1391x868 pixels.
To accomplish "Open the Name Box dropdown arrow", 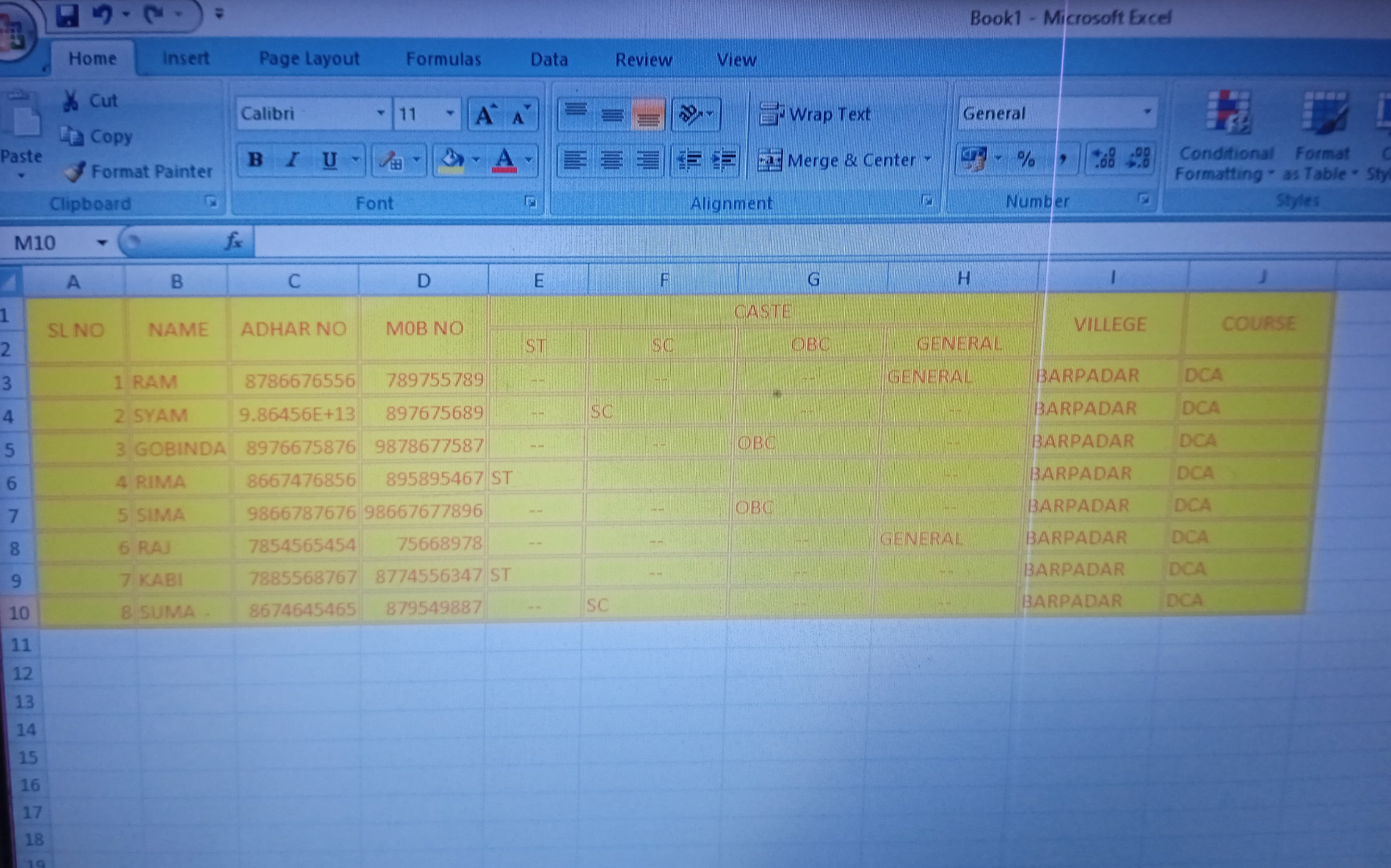I will (102, 243).
